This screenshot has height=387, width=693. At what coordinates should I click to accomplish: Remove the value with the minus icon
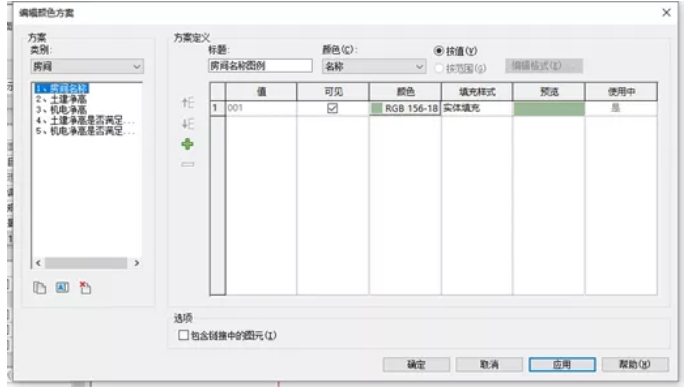pos(187,164)
